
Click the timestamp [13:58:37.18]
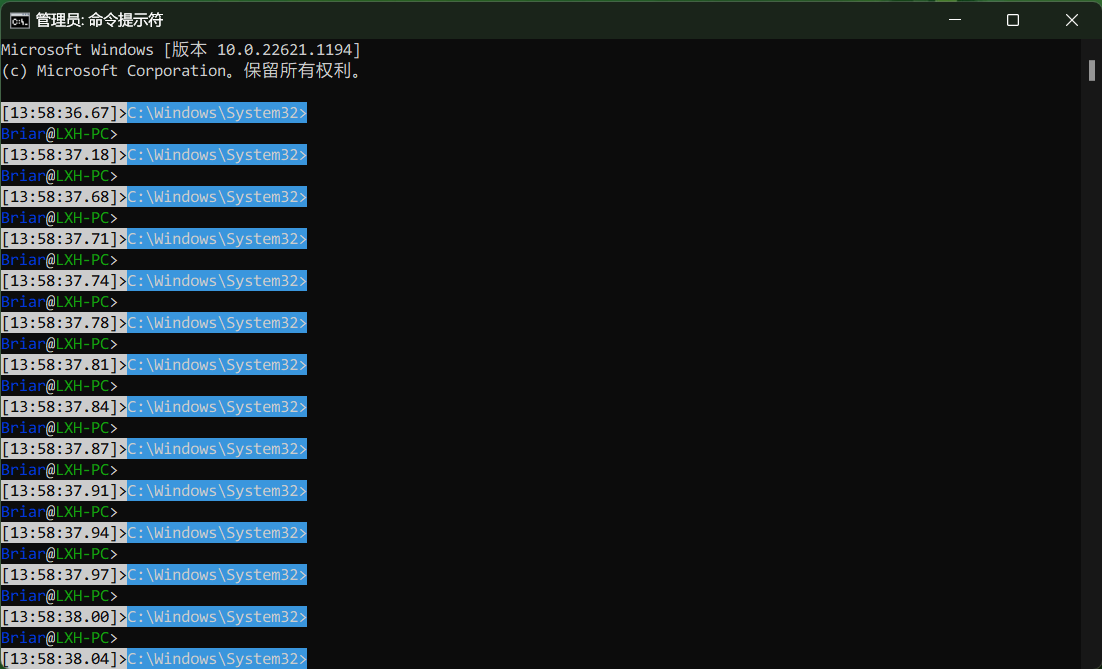60,155
